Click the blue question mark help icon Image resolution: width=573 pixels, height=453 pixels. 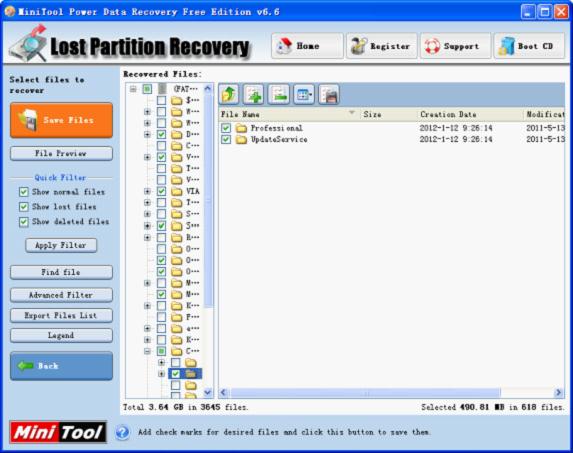pos(123,433)
